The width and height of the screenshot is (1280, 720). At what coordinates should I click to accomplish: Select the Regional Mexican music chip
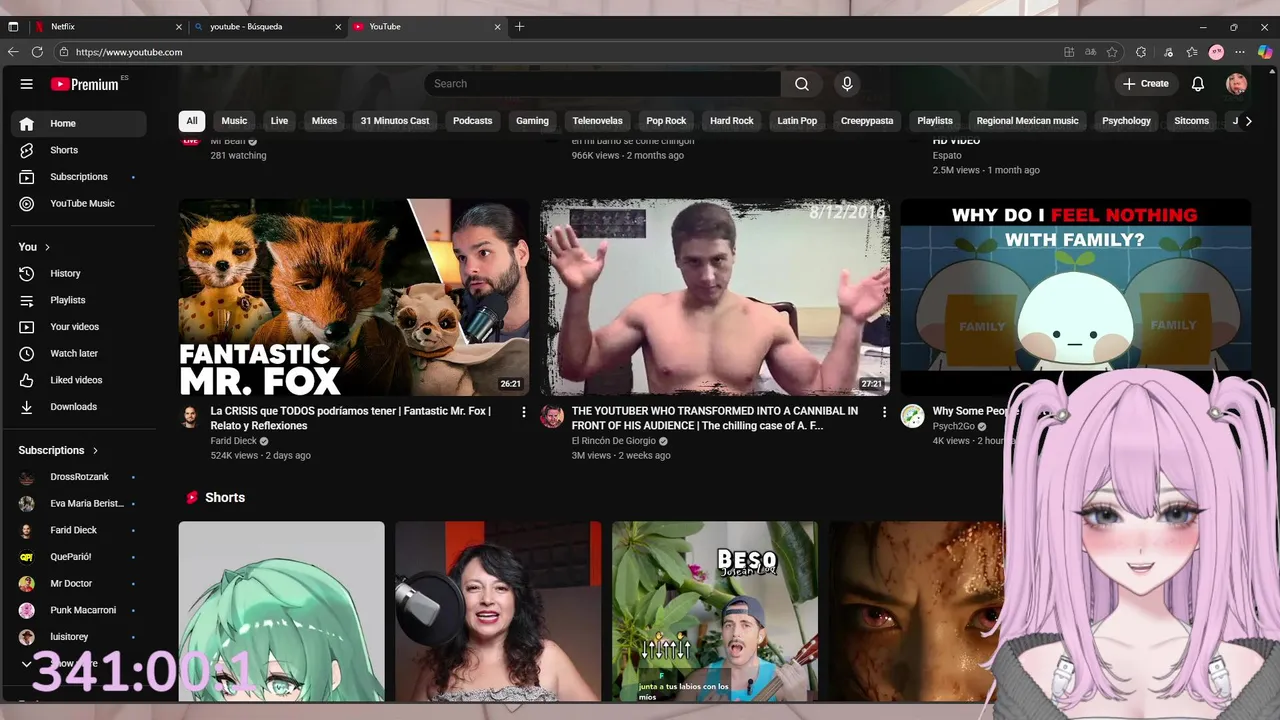coord(1027,121)
